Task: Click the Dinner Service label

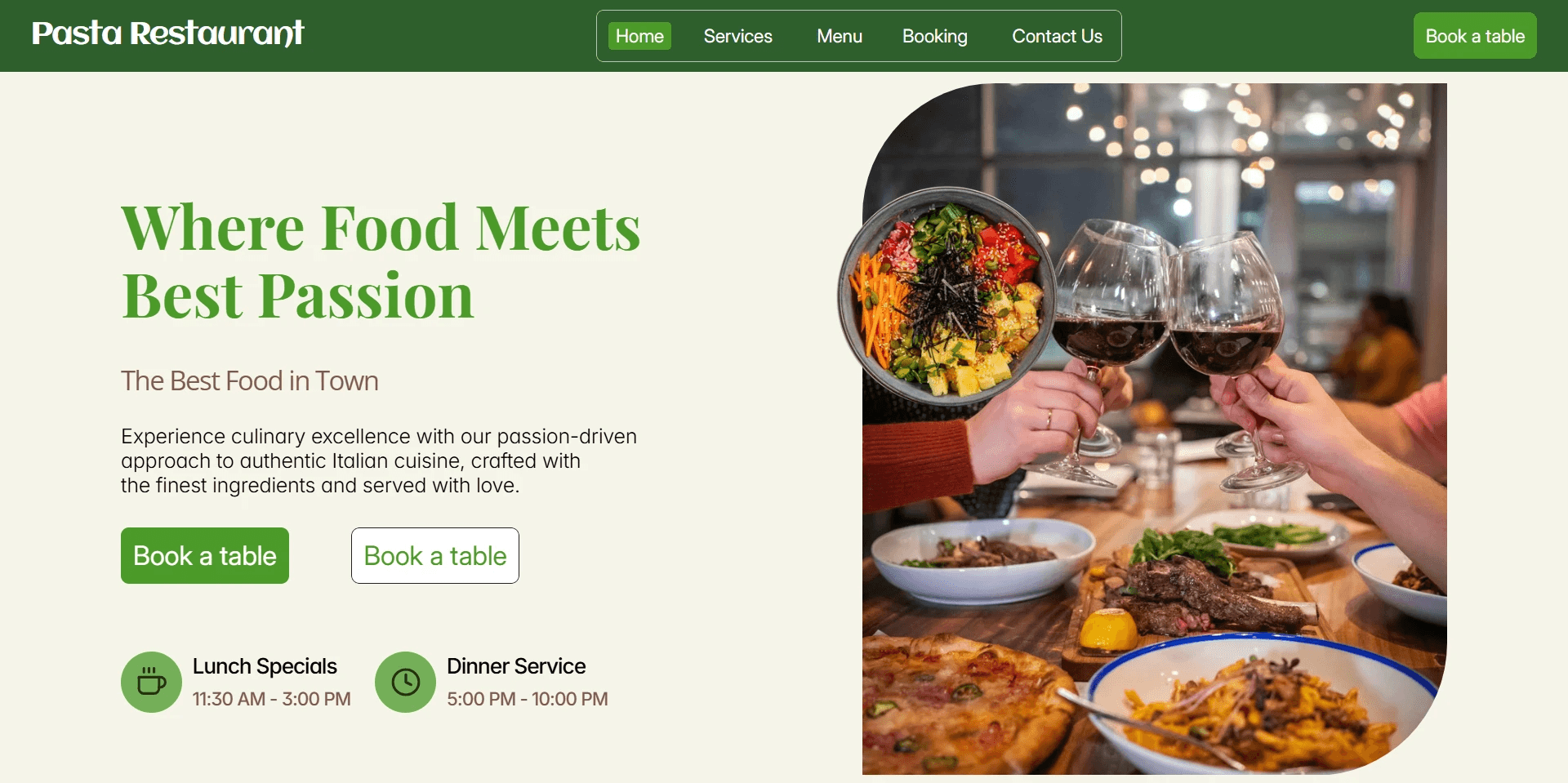Action: tap(516, 666)
